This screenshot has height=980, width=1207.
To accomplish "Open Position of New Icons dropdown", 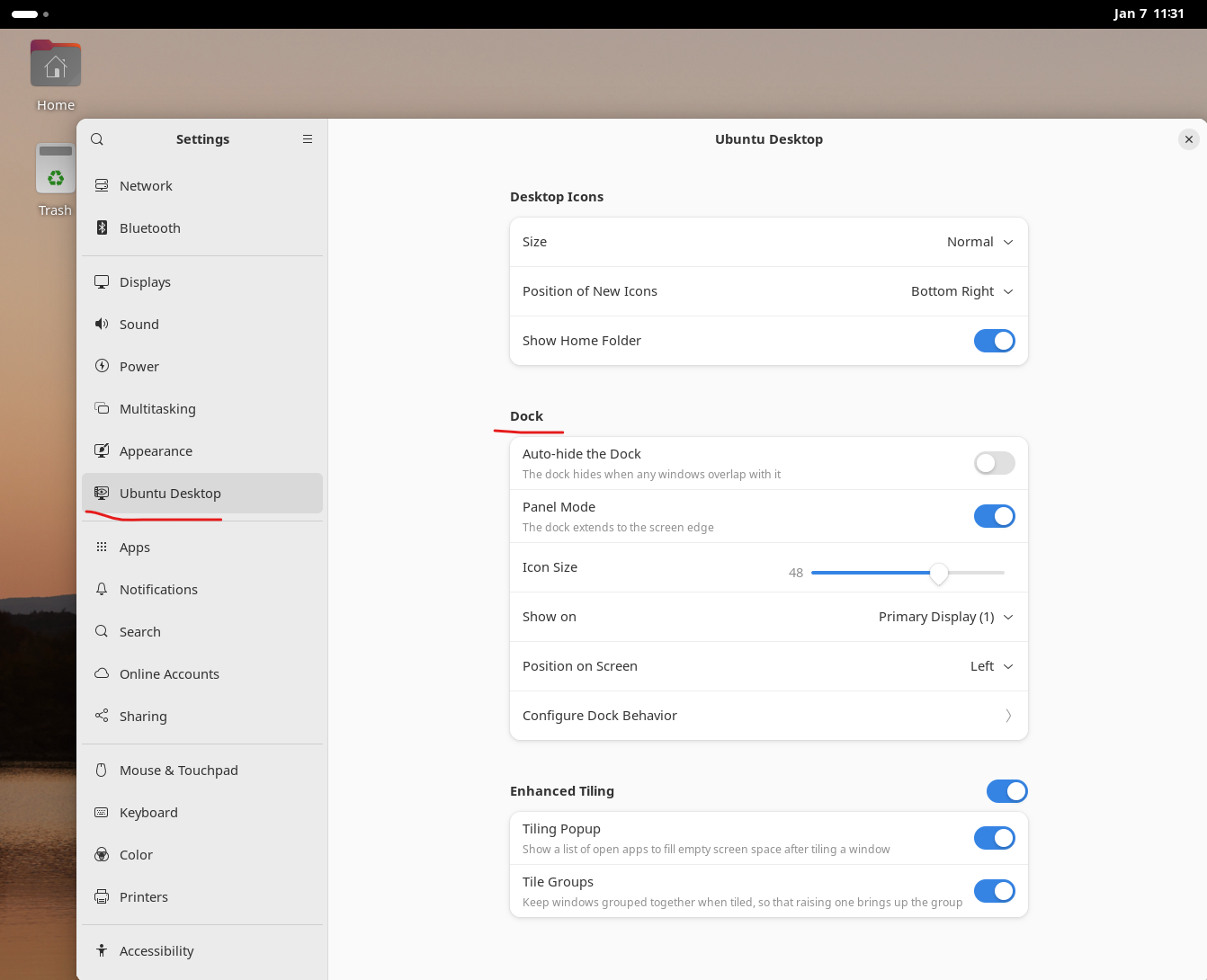I will coord(962,291).
